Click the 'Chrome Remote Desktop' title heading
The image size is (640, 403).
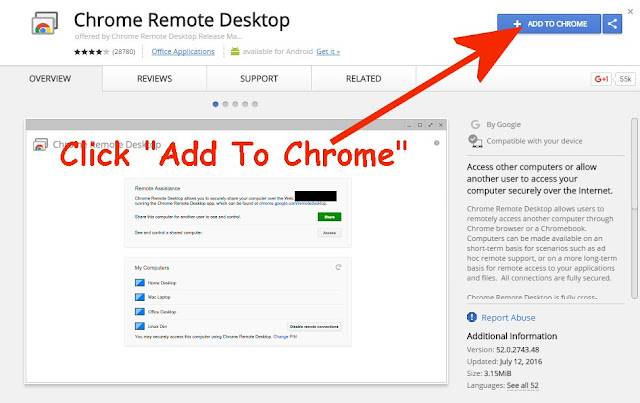pyautogui.click(x=182, y=20)
